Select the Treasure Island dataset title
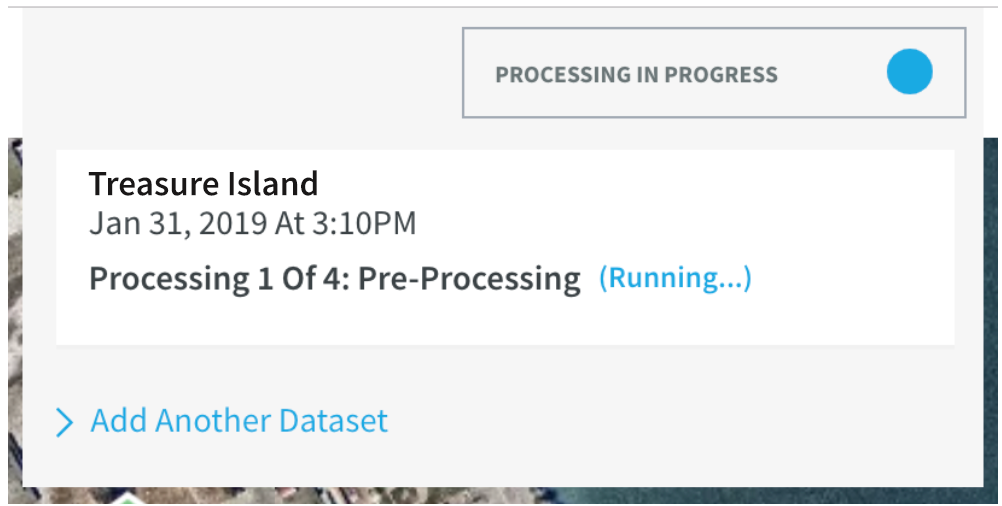The width and height of the screenshot is (1002, 506). pyautogui.click(x=203, y=184)
